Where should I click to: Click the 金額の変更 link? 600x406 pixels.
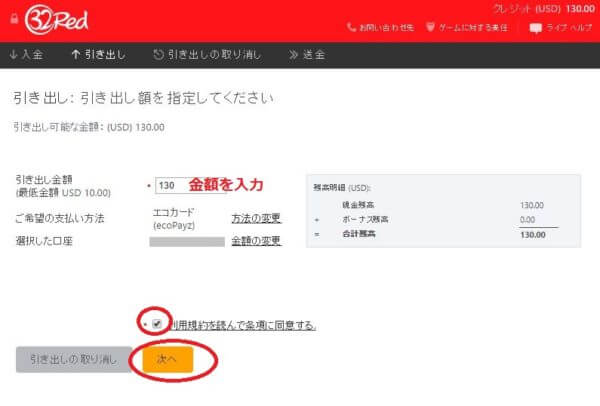(256, 241)
